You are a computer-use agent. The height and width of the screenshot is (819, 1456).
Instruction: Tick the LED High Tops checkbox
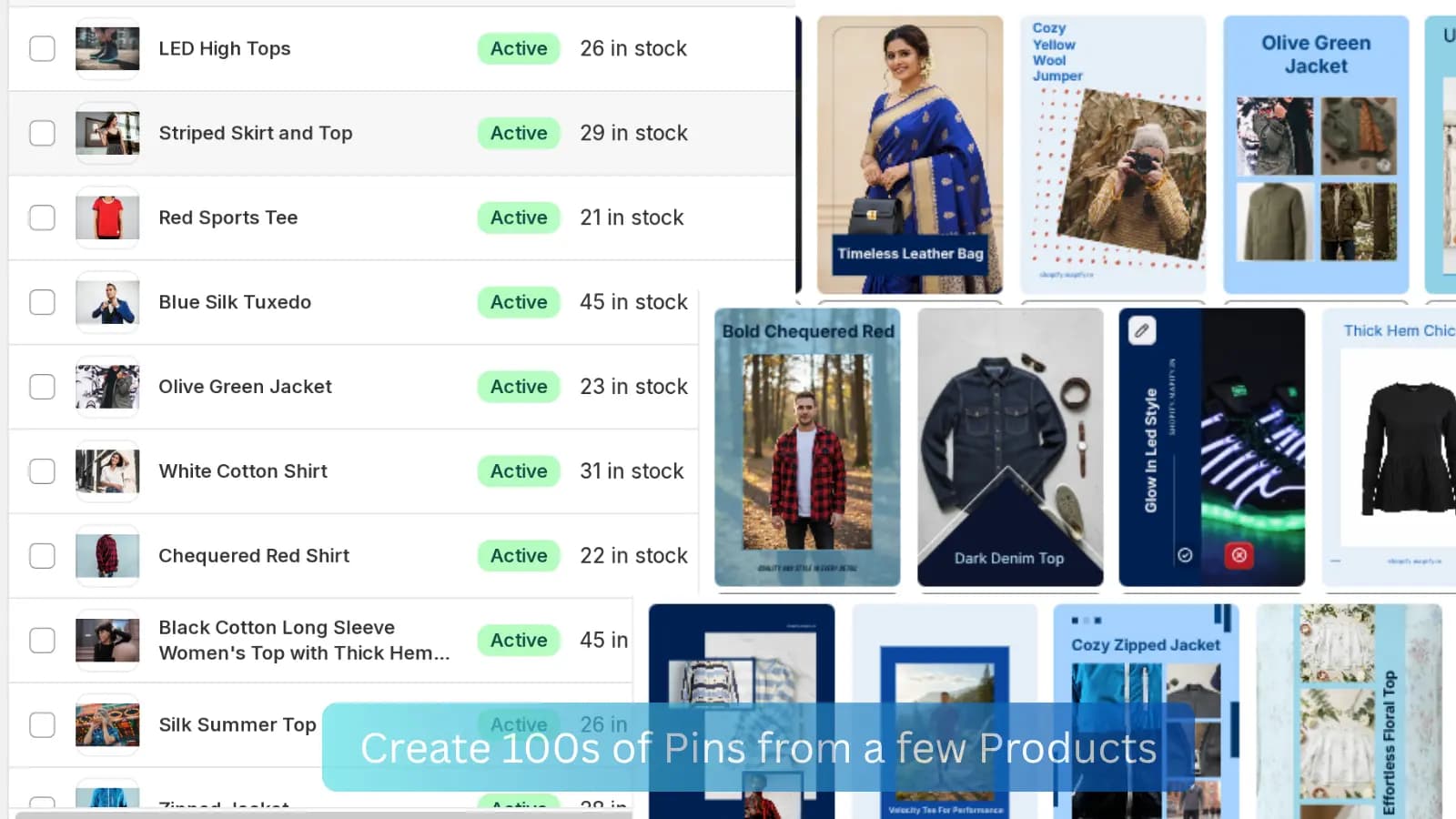[x=42, y=48]
